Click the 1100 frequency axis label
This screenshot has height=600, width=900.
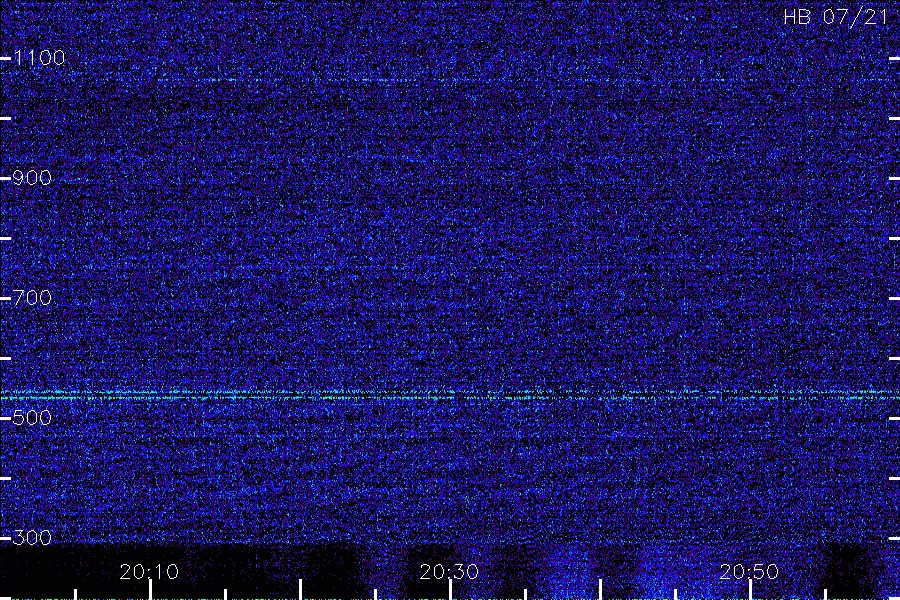[x=40, y=58]
